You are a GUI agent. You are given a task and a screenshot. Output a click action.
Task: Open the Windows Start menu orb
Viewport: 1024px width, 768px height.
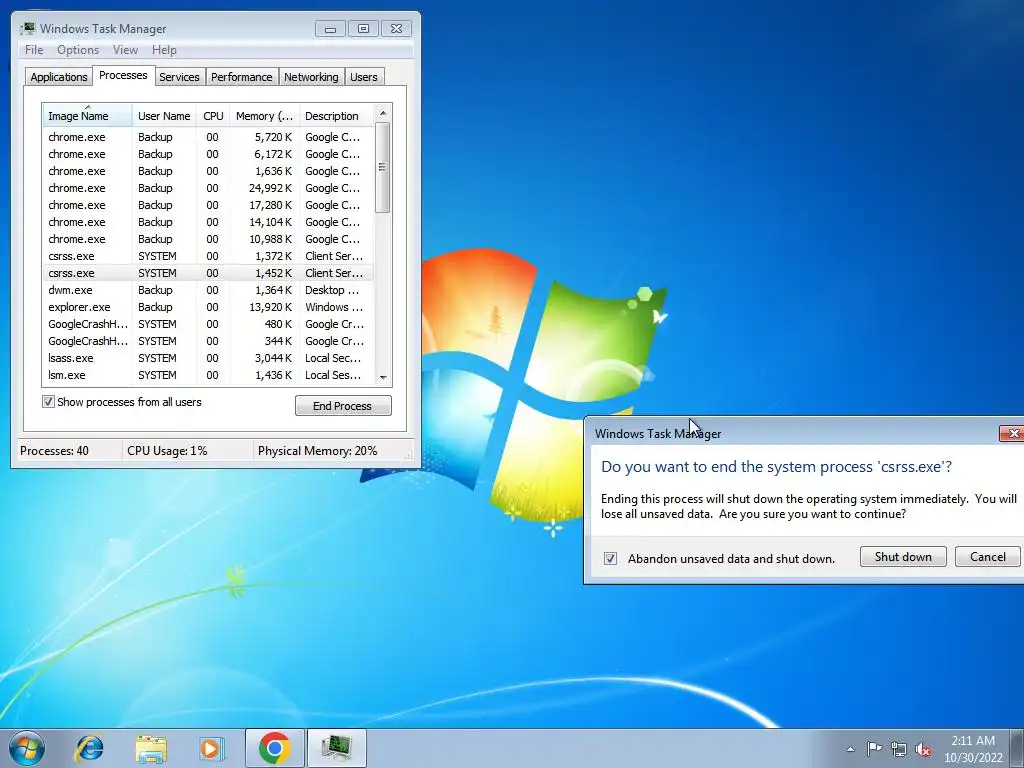(27, 748)
